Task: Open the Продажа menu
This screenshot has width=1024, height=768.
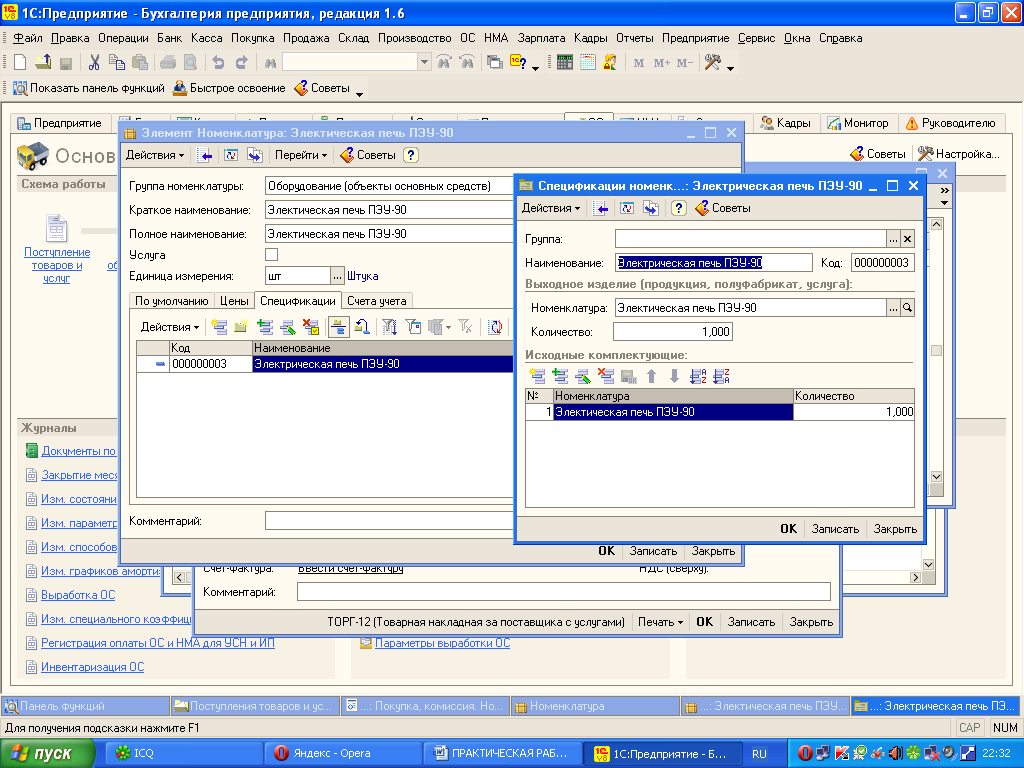Action: (306, 38)
